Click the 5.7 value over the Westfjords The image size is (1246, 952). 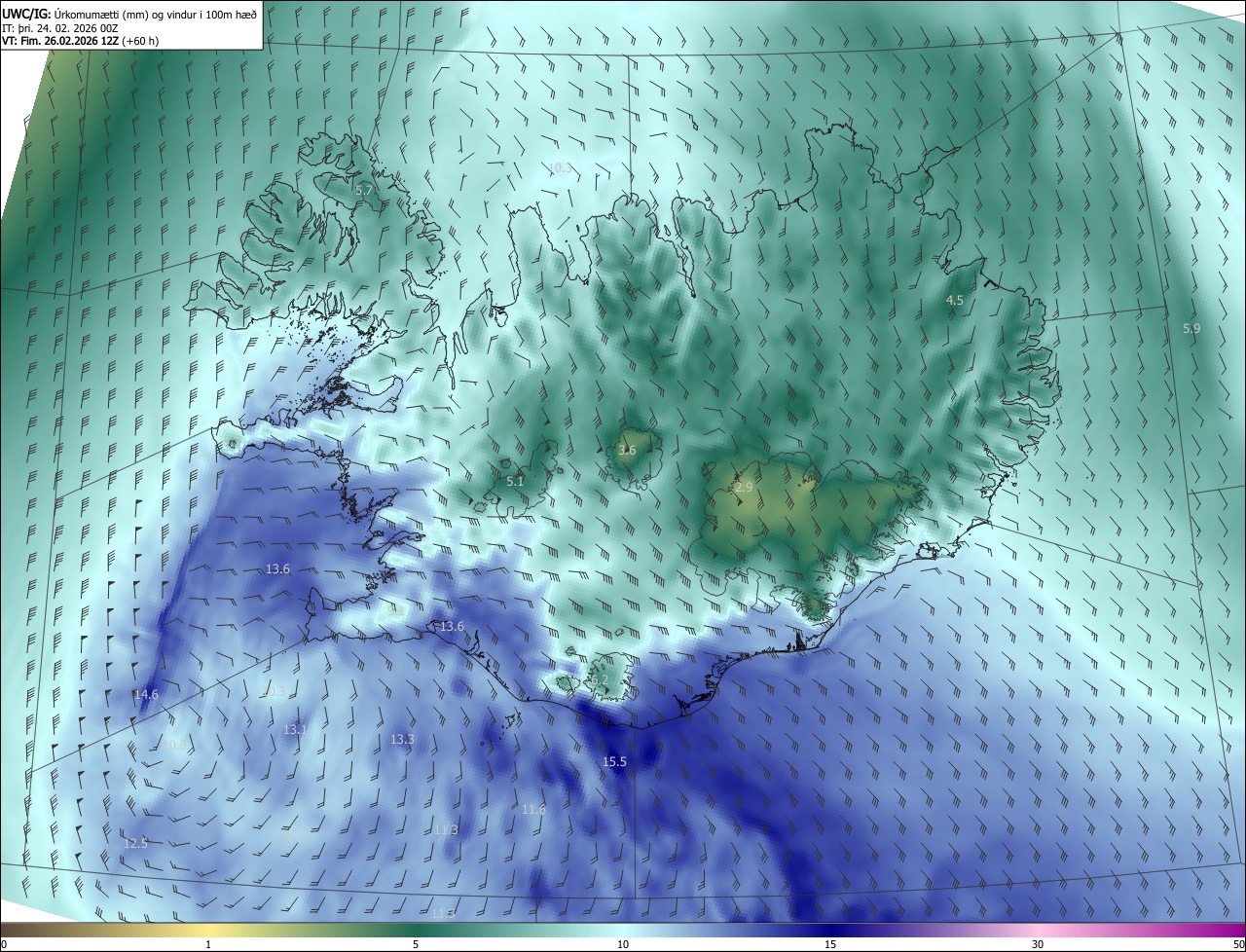tap(363, 191)
